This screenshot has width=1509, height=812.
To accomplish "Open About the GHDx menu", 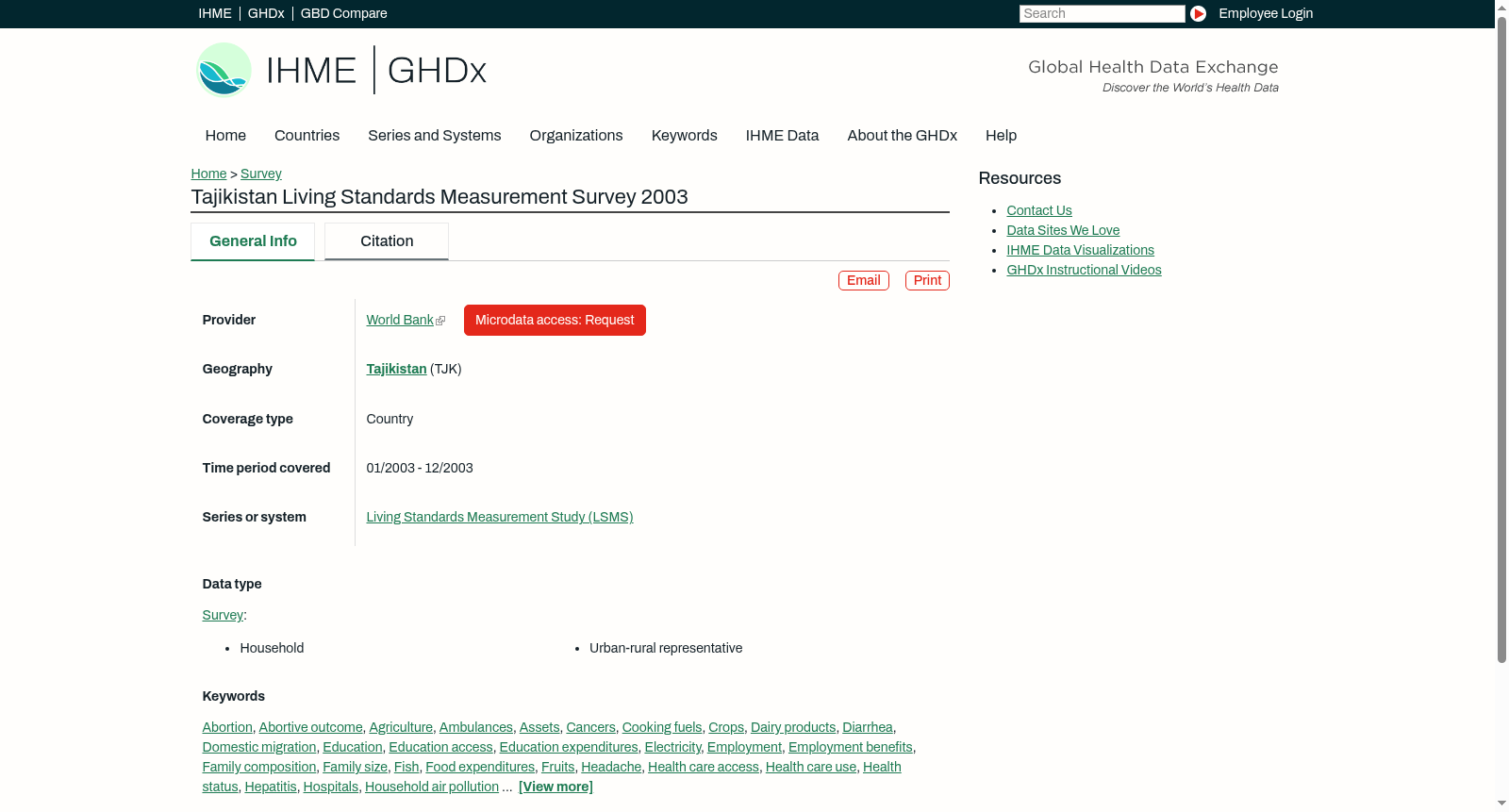I will [903, 136].
